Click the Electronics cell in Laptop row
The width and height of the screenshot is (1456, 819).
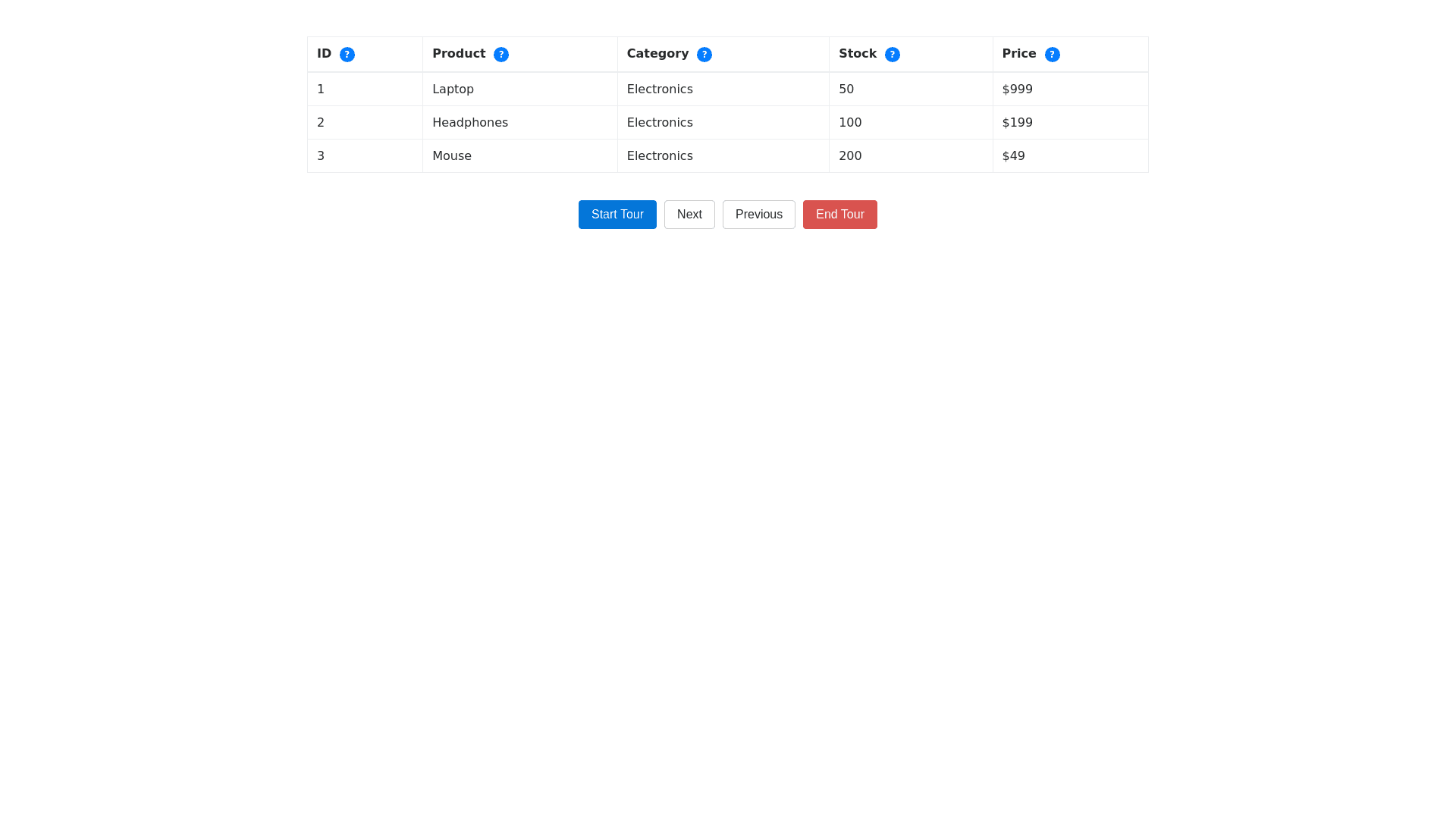pyautogui.click(x=659, y=89)
